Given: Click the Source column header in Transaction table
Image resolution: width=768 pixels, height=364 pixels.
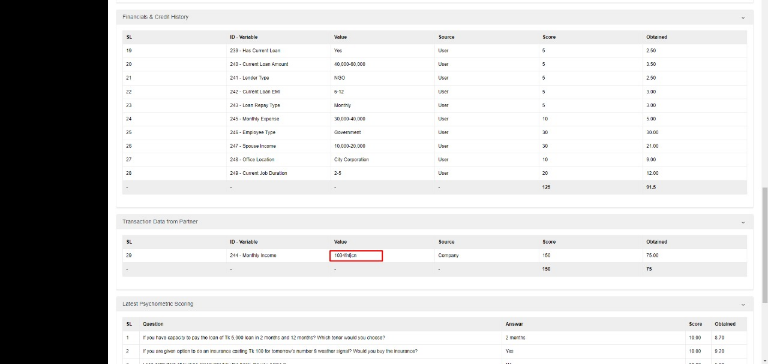Looking at the screenshot, I should (446, 242).
